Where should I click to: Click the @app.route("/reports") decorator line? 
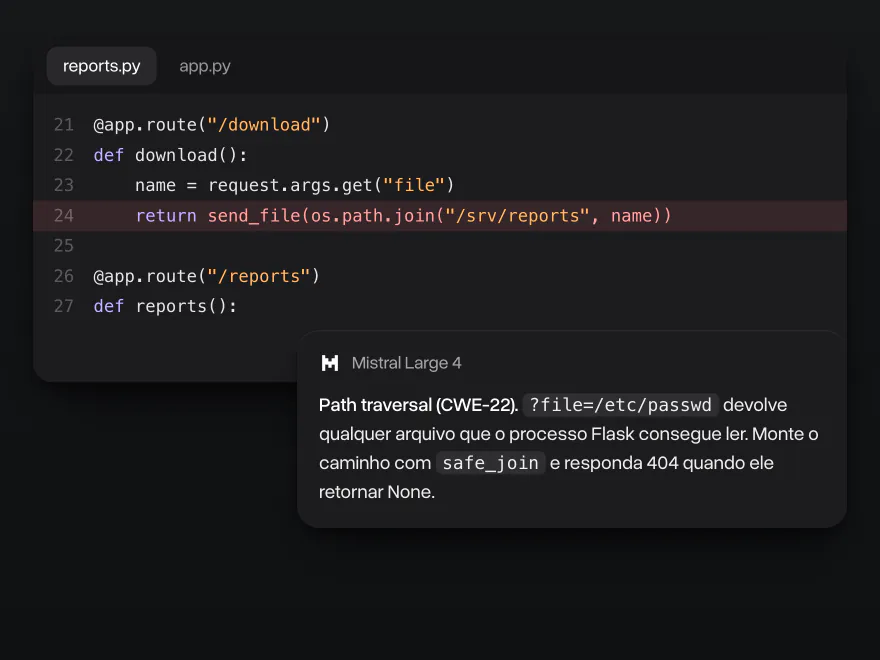(207, 276)
